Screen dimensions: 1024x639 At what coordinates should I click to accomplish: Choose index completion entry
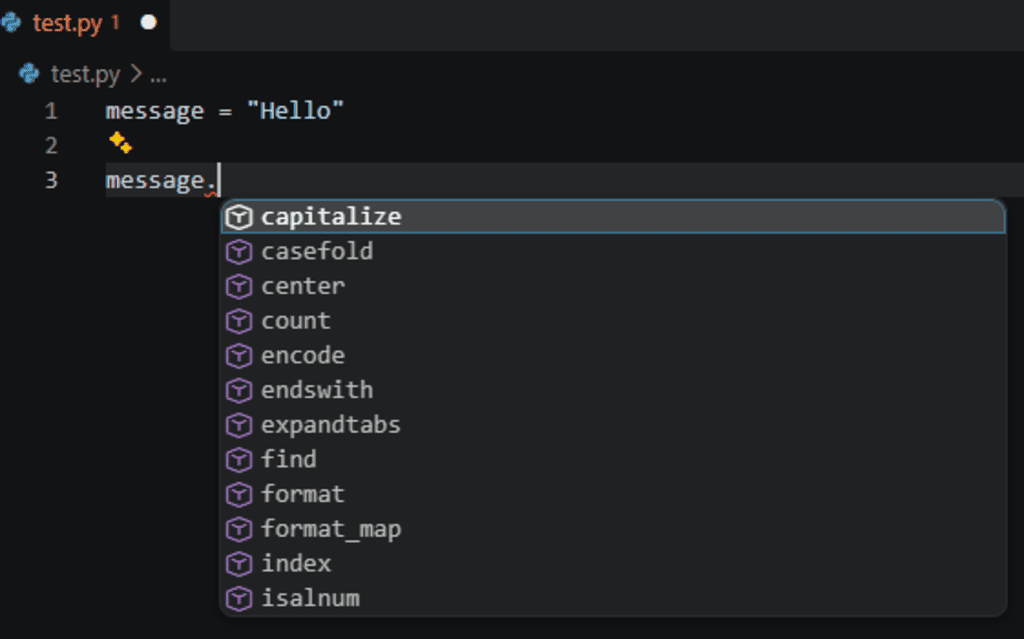[x=613, y=563]
